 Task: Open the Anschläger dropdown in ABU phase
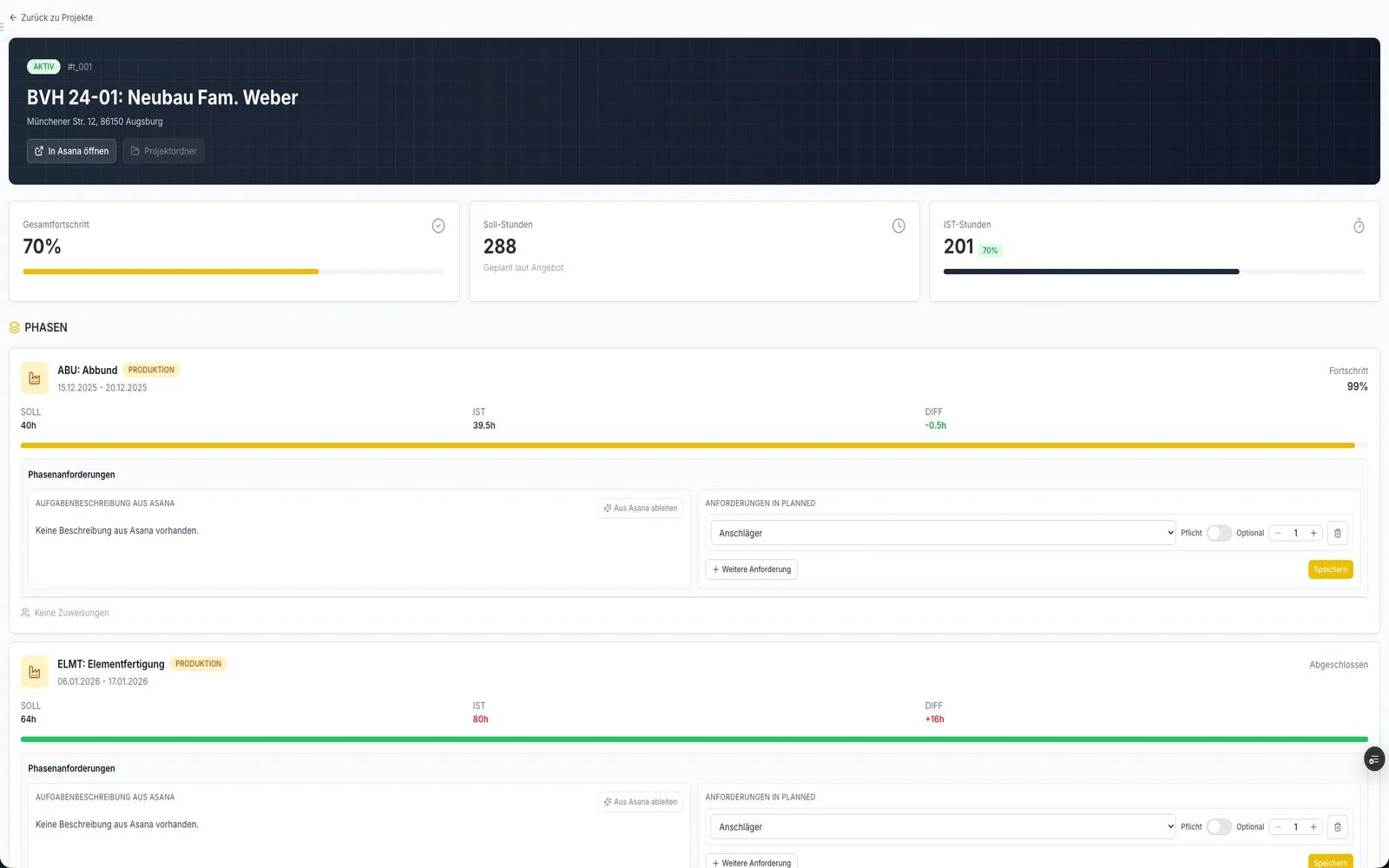click(943, 533)
